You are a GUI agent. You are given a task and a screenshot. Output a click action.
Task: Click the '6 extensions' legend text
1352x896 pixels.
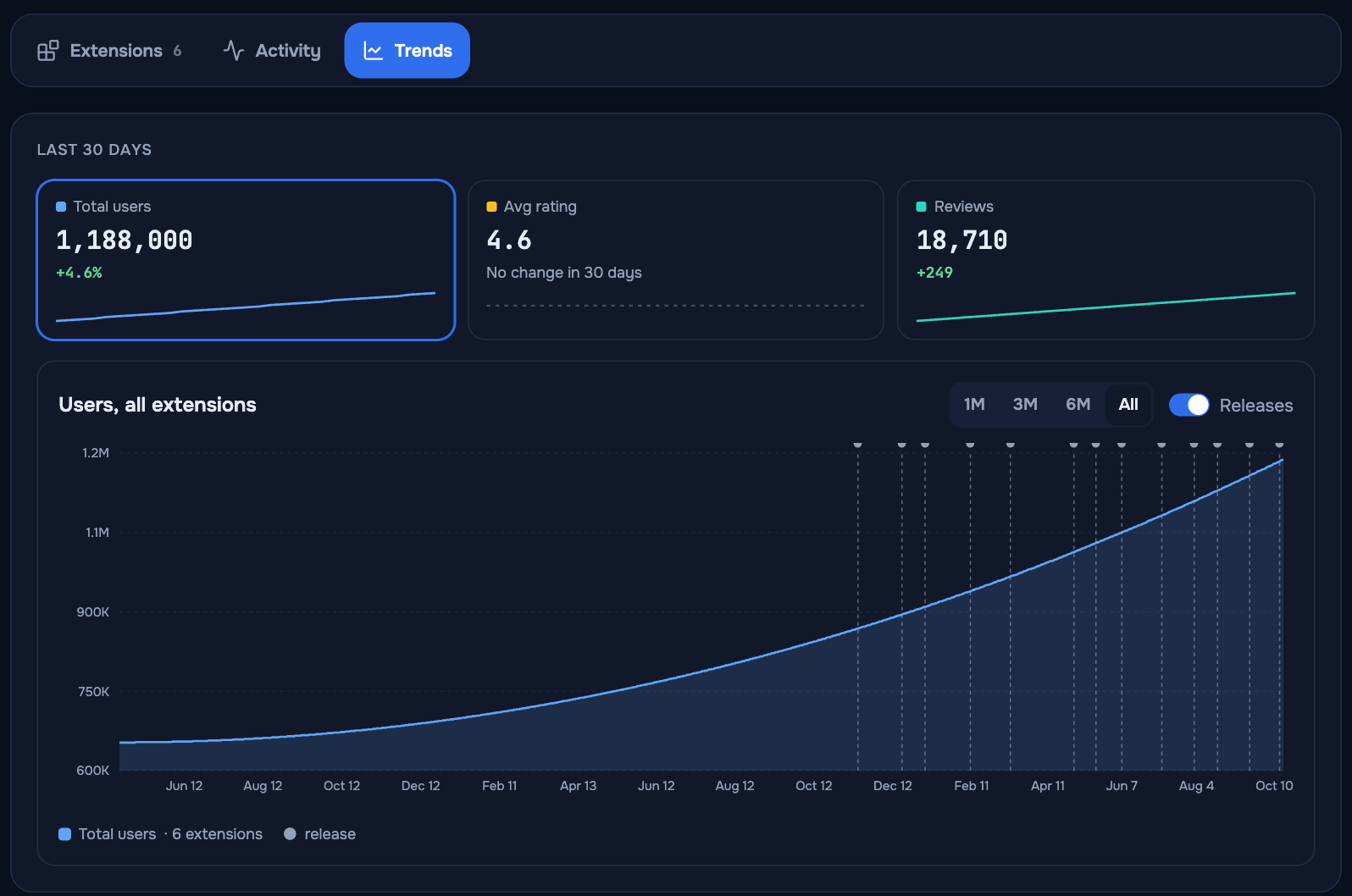click(x=218, y=834)
